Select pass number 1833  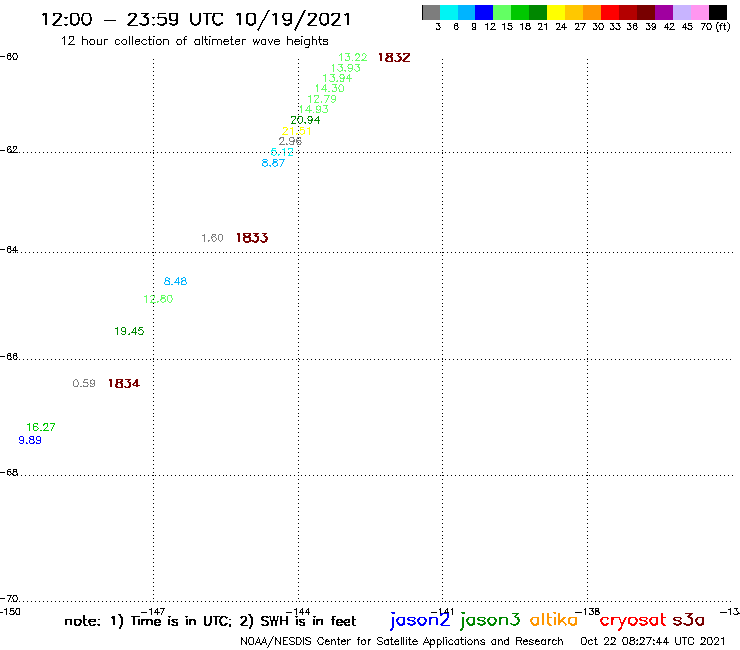point(252,238)
